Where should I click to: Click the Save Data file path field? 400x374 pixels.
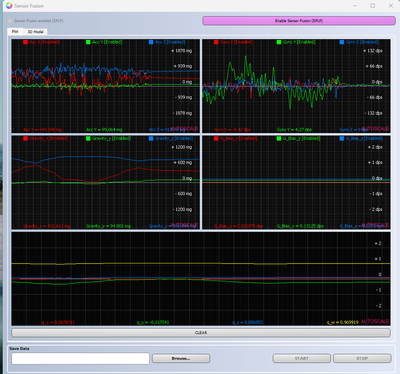click(80, 359)
